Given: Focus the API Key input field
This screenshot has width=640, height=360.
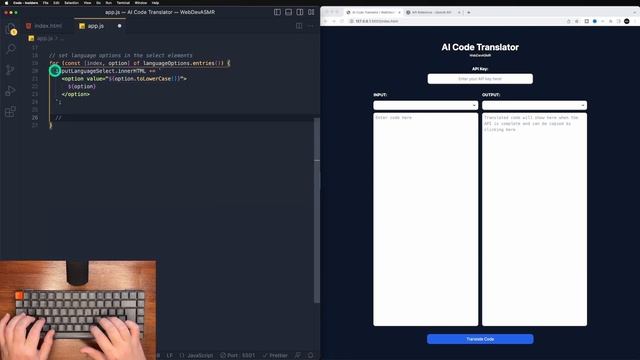Looking at the screenshot, I should click(x=480, y=79).
